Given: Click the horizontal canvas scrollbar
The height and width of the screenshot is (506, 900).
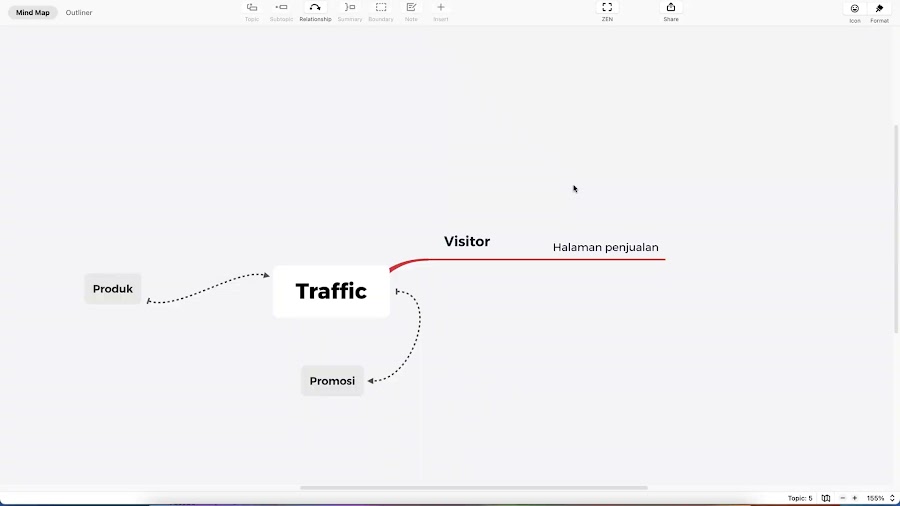Looking at the screenshot, I should (474, 488).
